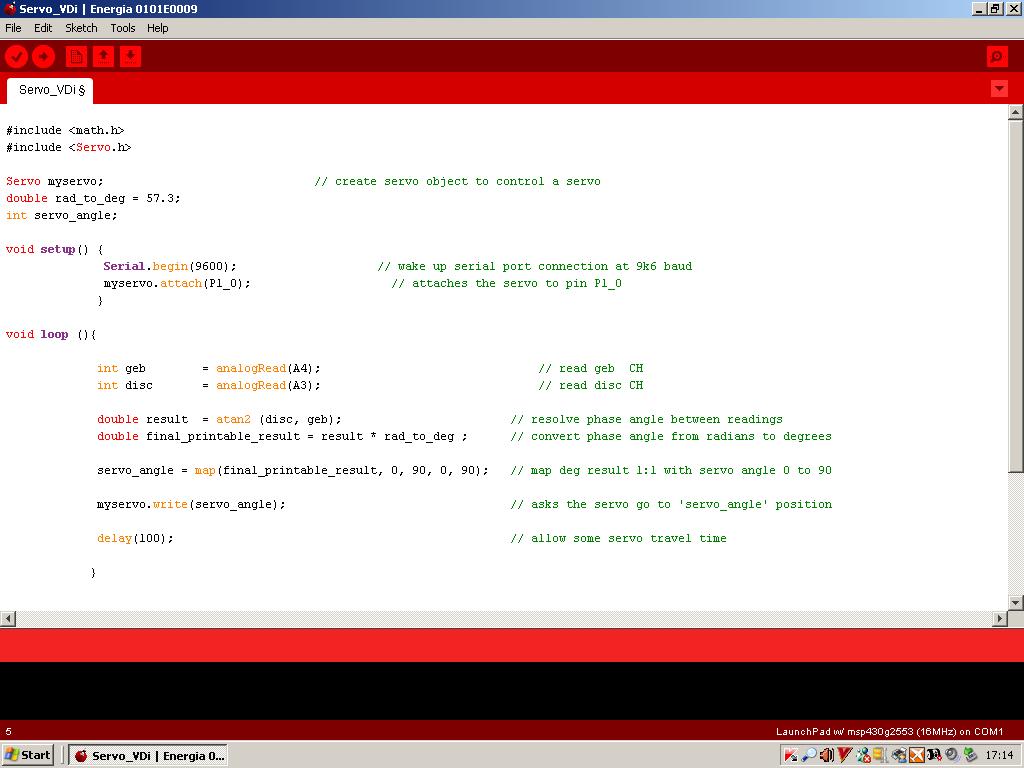The height and width of the screenshot is (768, 1024).
Task: Open the Serial Monitor magnifier icon
Action: 996,57
